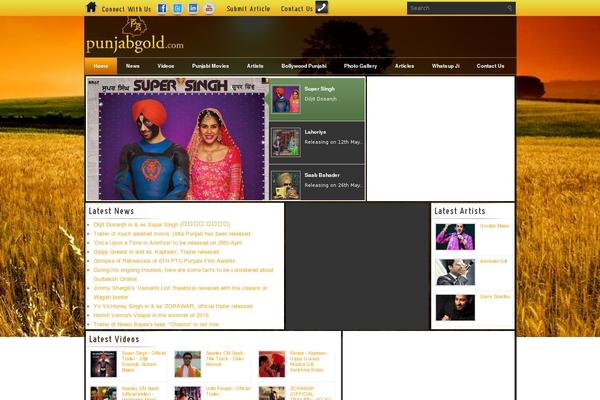
Task: Open the Photo Gallery menu item
Action: pyautogui.click(x=360, y=66)
